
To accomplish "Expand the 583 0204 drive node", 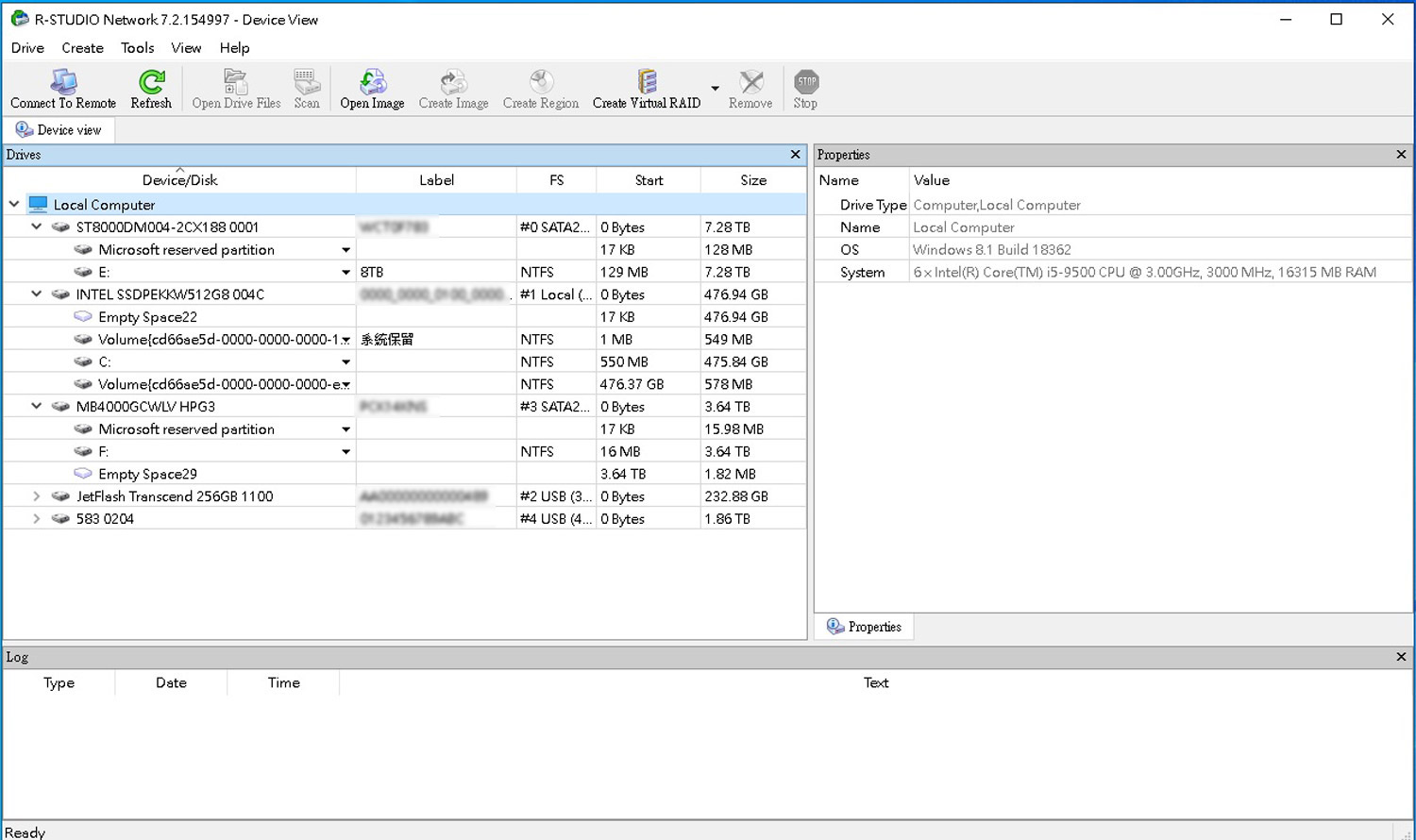I will tap(37, 518).
